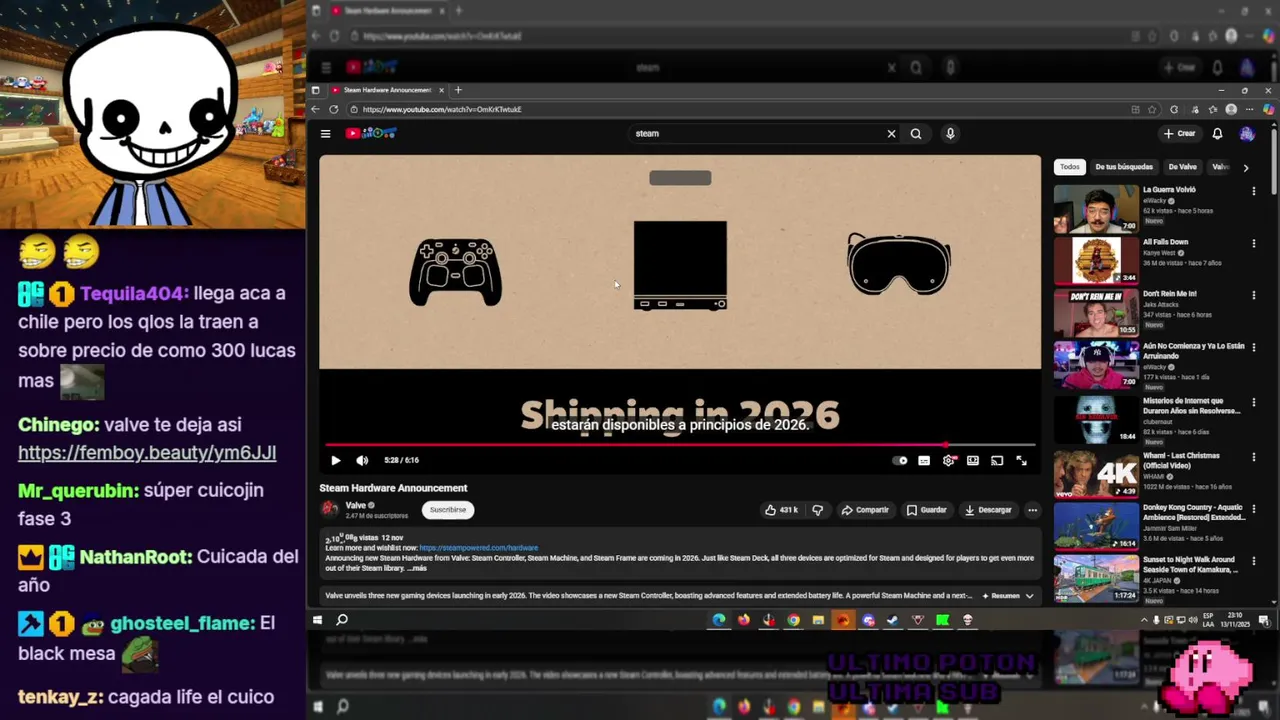Open more video actions ellipsis

click(1032, 510)
